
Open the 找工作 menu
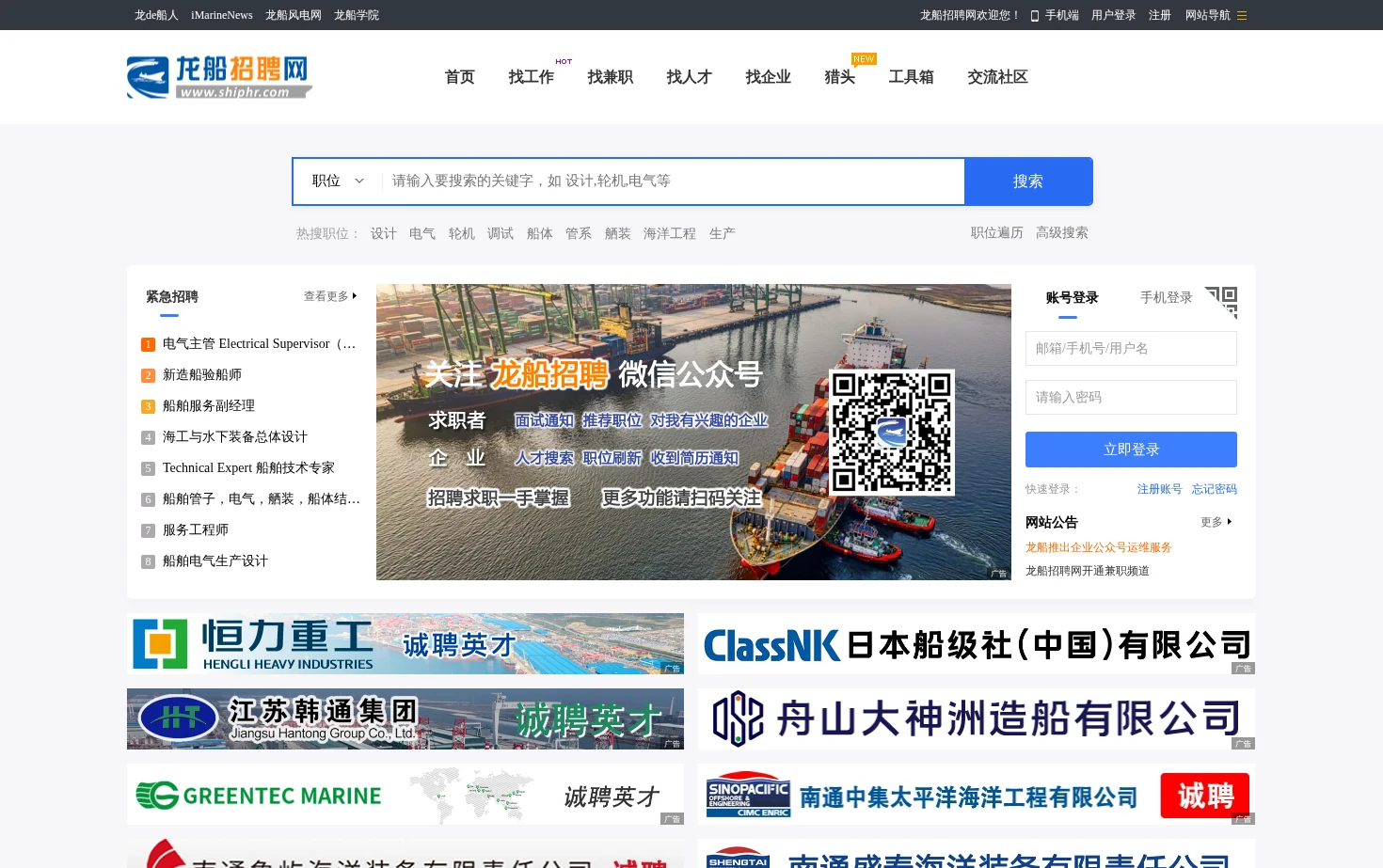(x=532, y=77)
